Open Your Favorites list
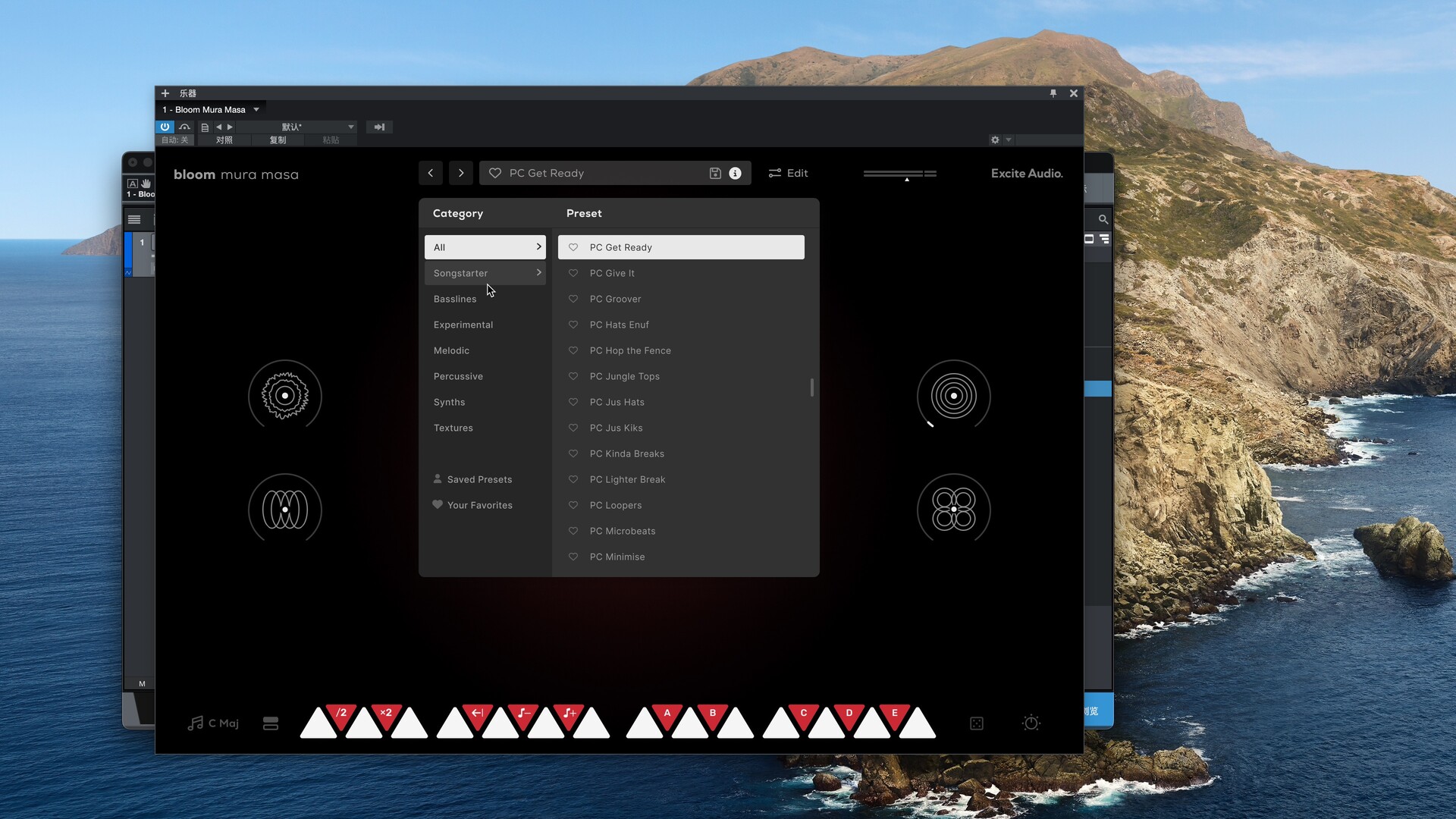The image size is (1456, 819). tap(479, 505)
